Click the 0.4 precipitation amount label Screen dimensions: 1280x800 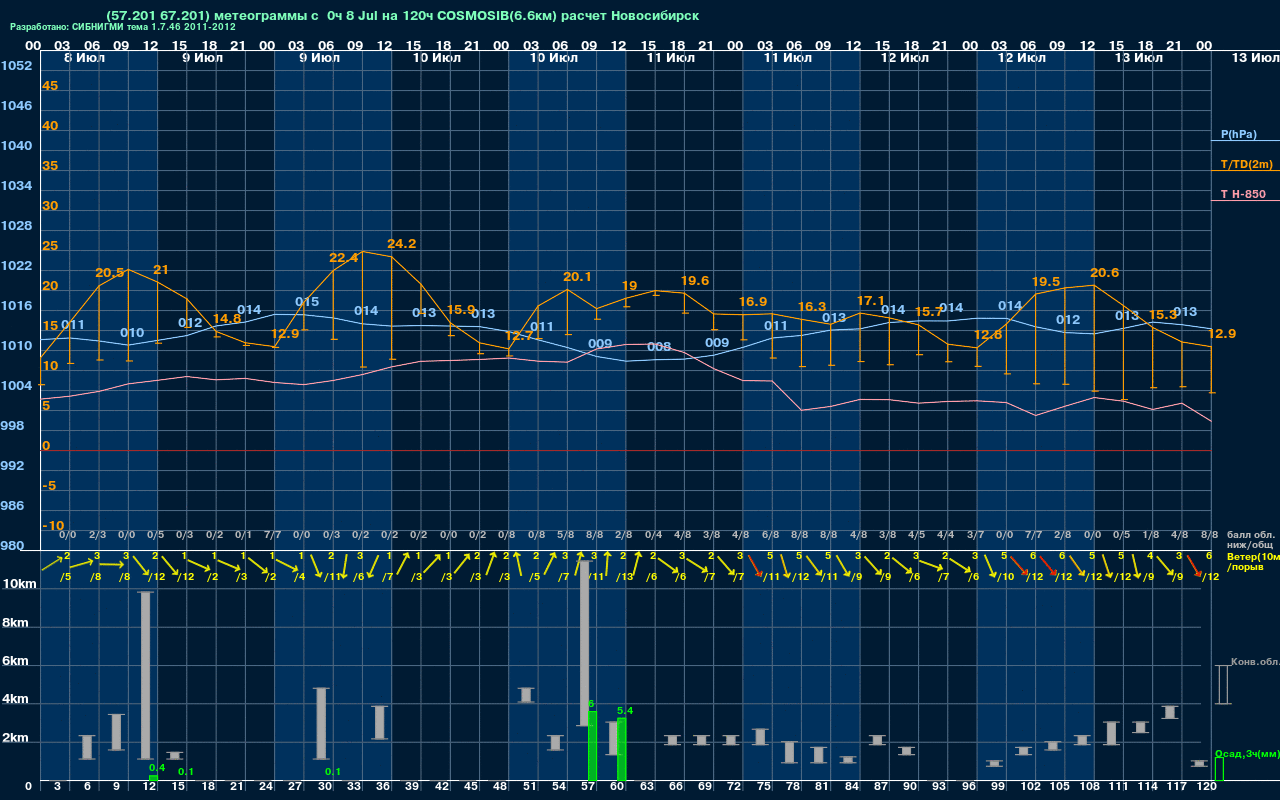pos(156,768)
